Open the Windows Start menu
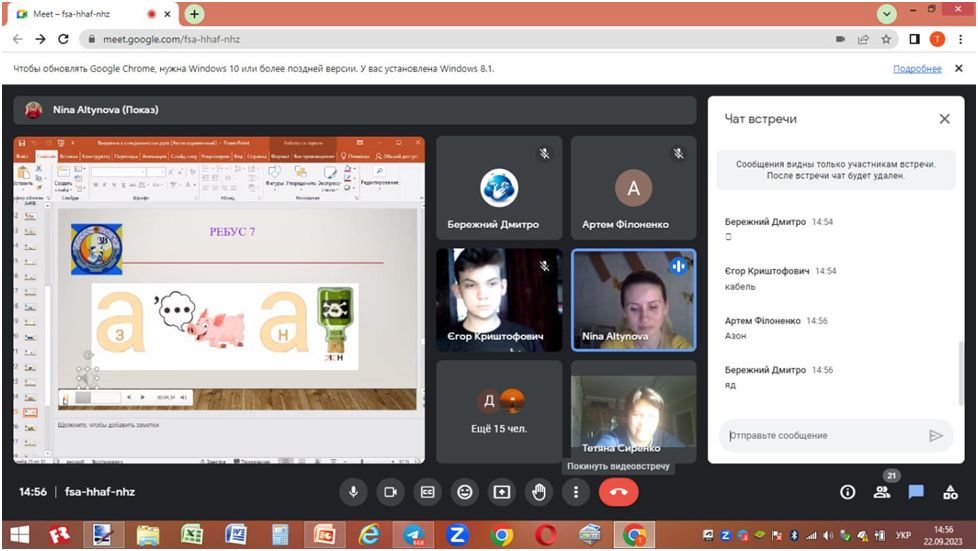The width and height of the screenshot is (978, 551). coord(19,535)
